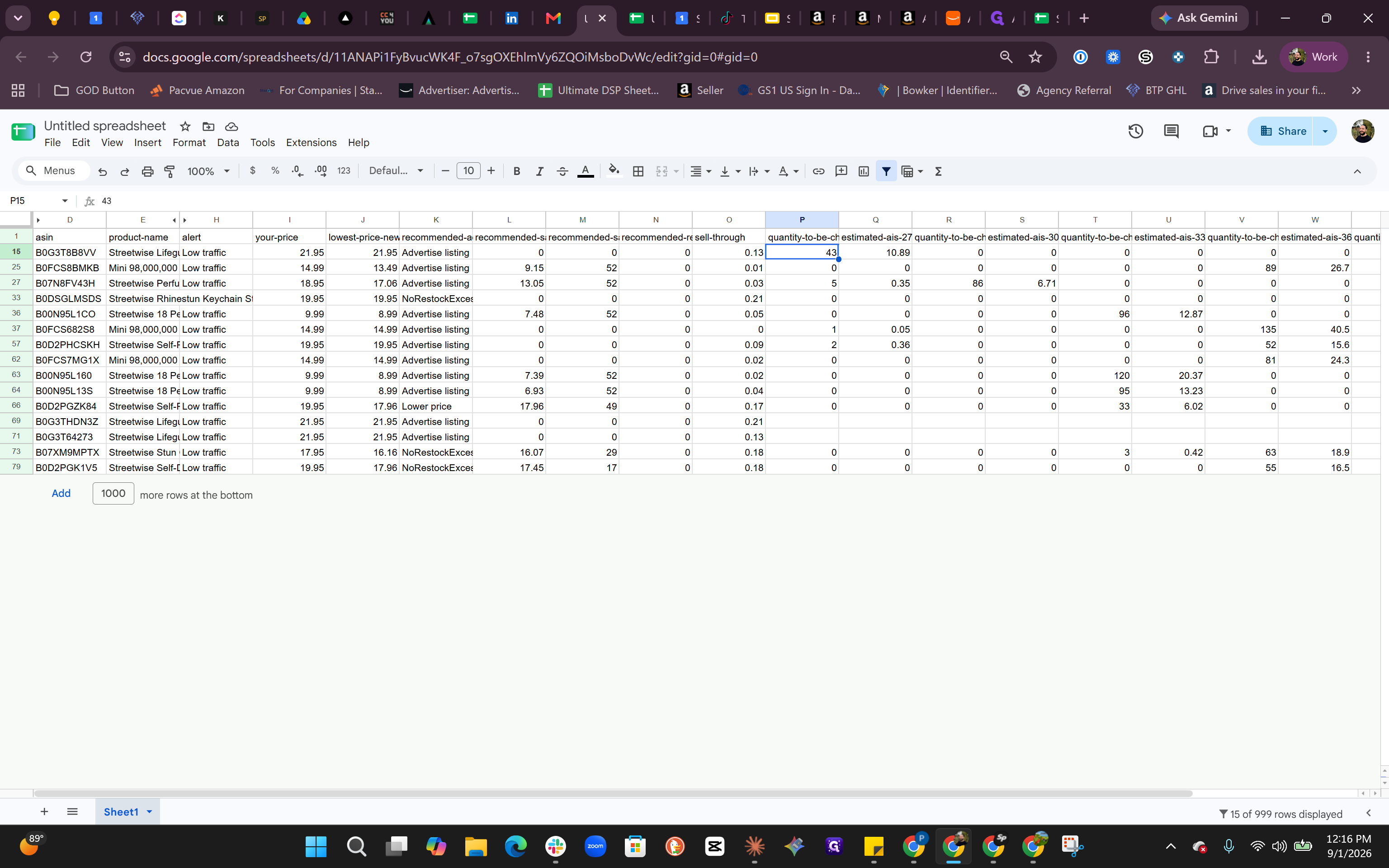Viewport: 1389px width, 868px height.
Task: Open the Help menu
Action: (358, 142)
